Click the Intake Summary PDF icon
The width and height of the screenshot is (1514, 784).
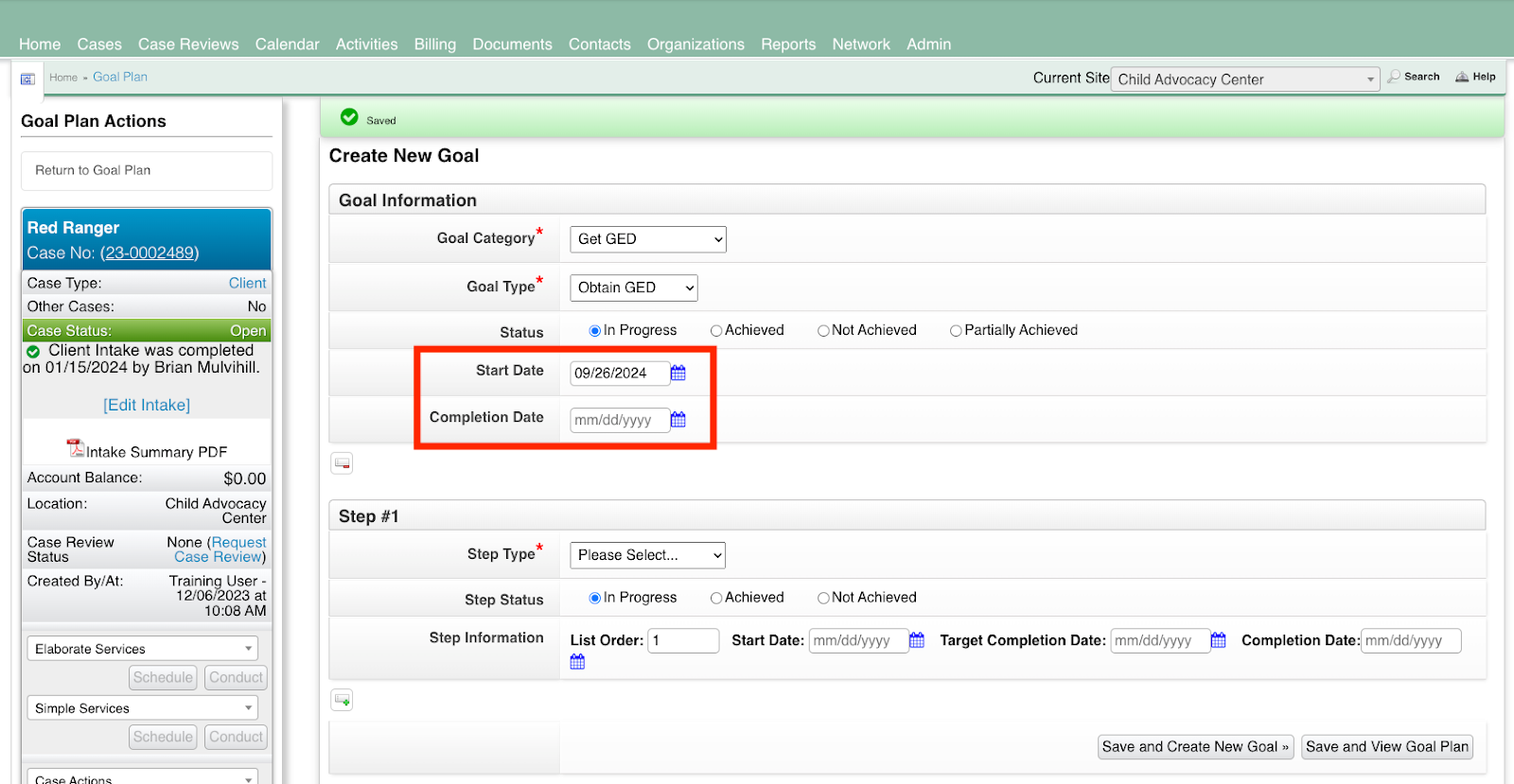tap(76, 447)
